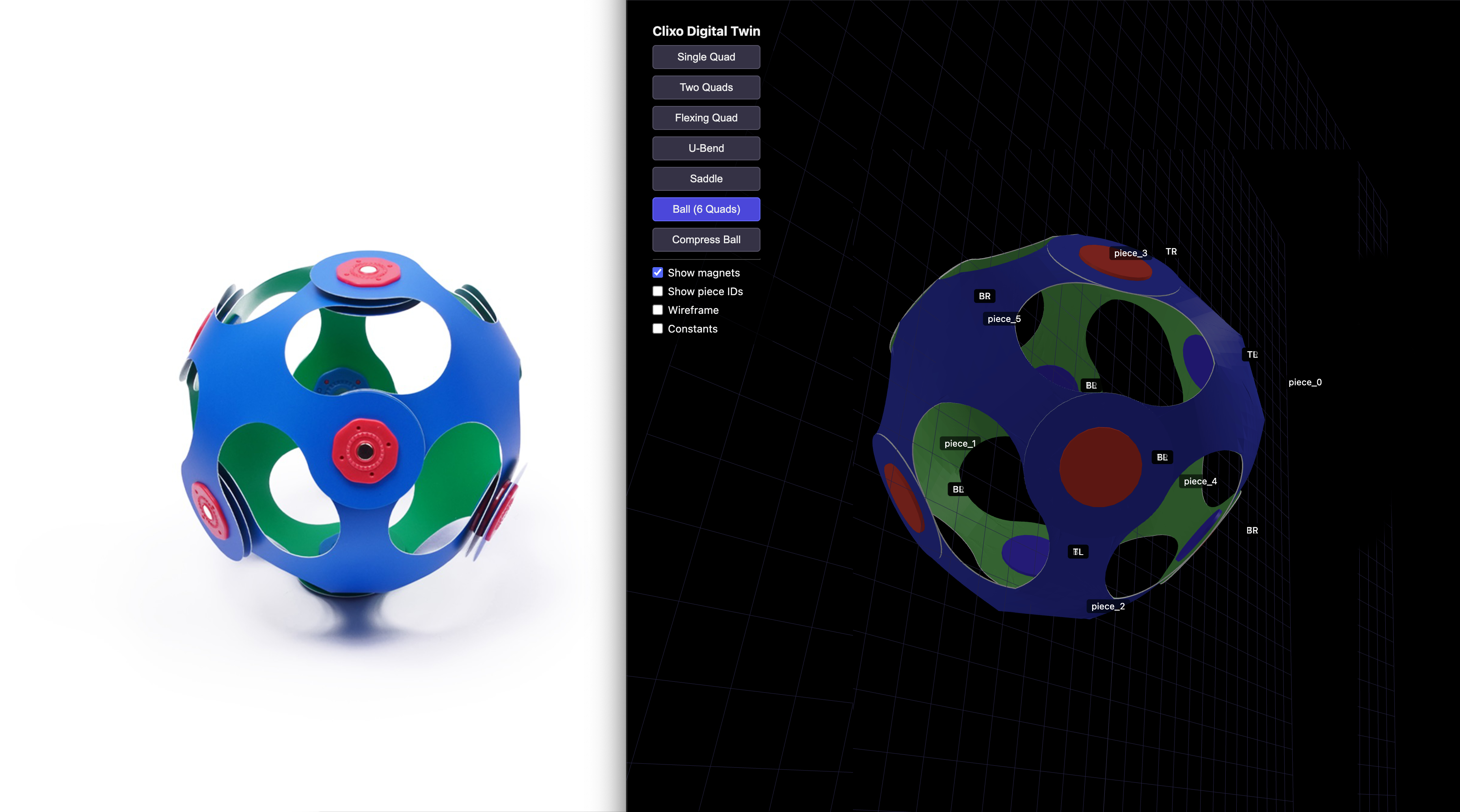
Task: Select the Ball (6 Quads) preset
Action: (706, 209)
